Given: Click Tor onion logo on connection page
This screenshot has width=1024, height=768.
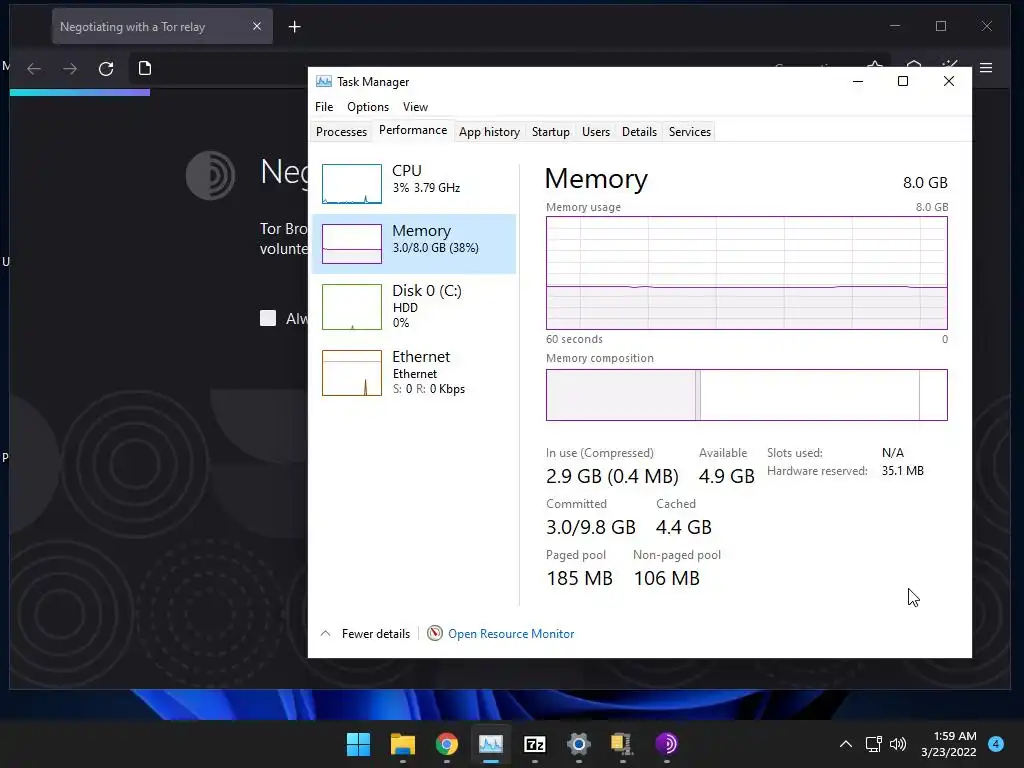Looking at the screenshot, I should click(x=210, y=176).
